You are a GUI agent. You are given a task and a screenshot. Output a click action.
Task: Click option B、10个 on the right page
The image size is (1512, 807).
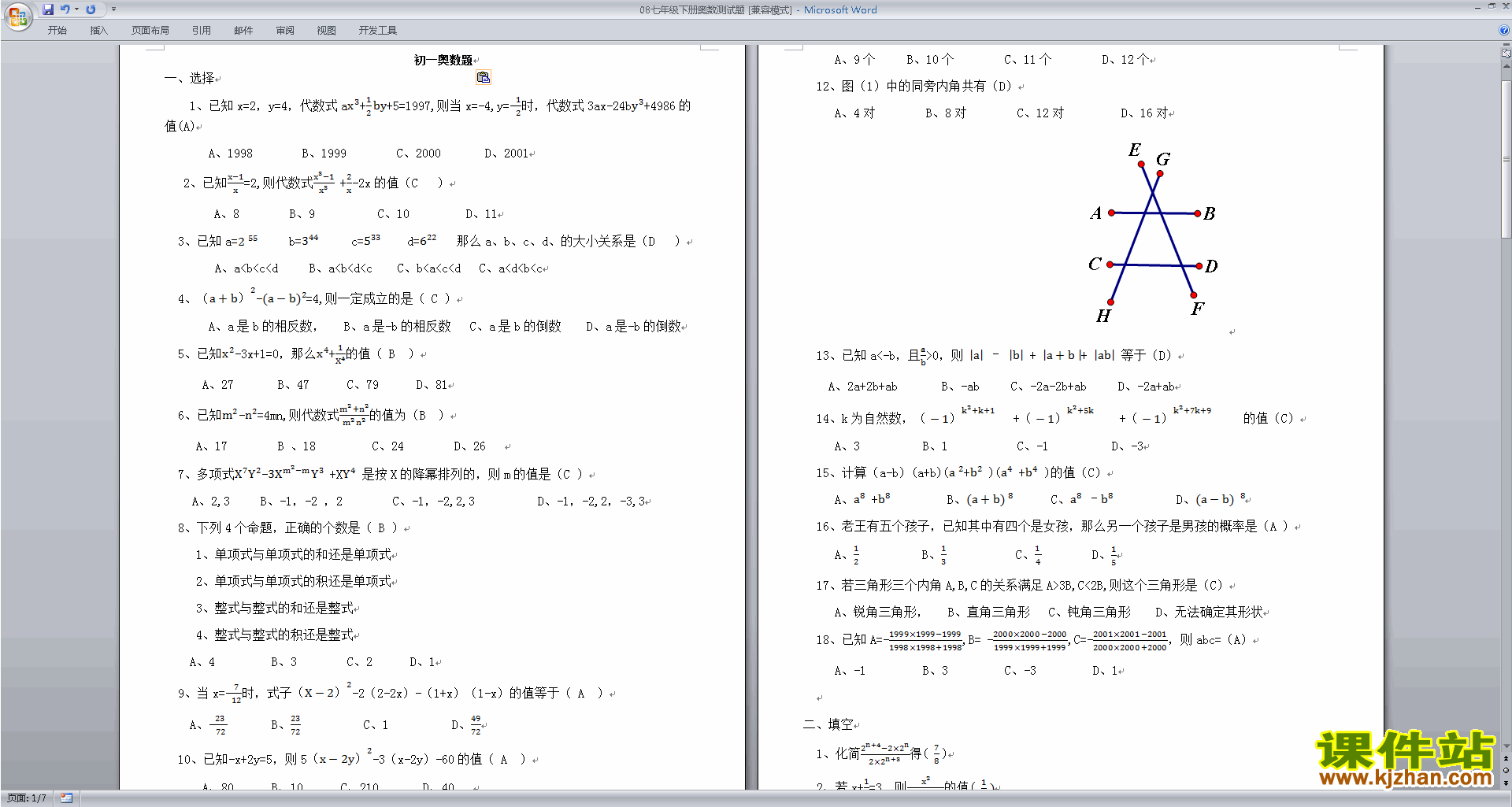pos(930,60)
